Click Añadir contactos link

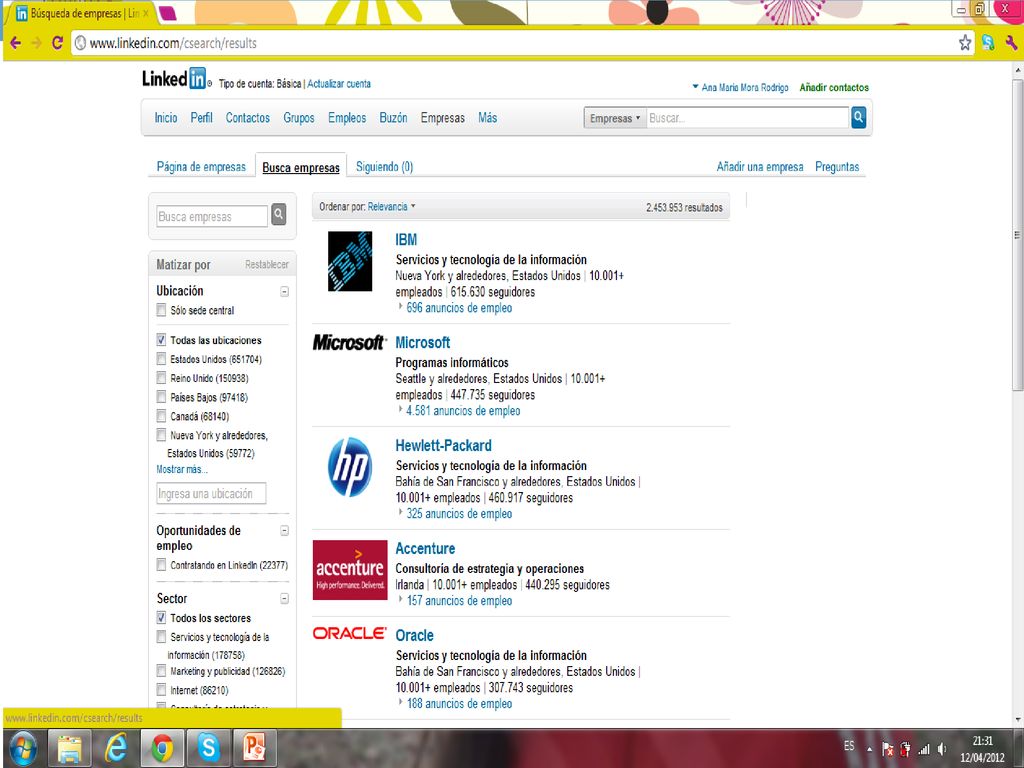[x=834, y=87]
